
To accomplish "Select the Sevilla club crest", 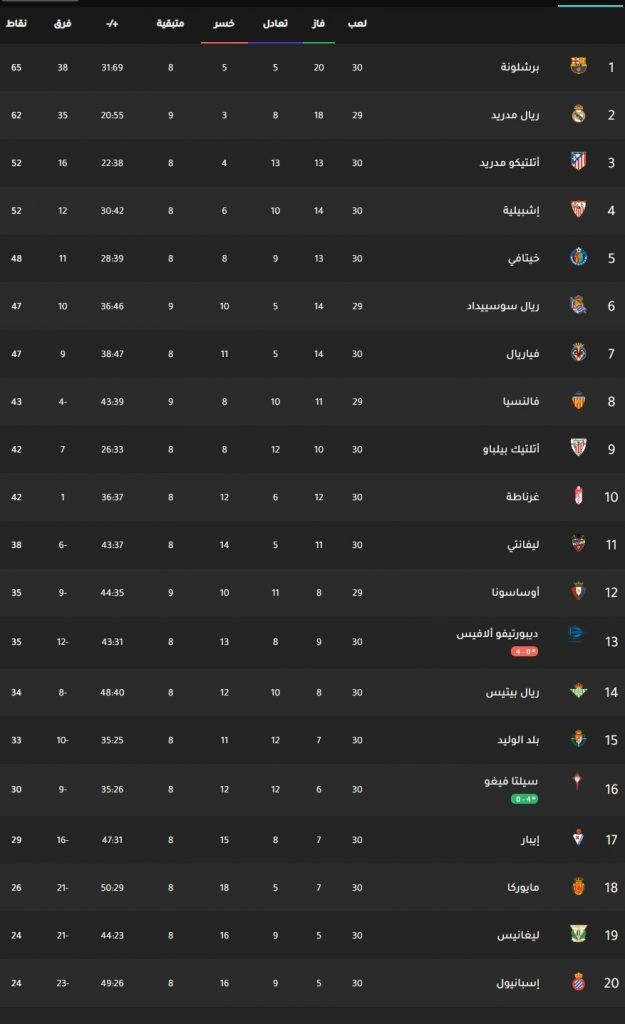I will point(578,209).
